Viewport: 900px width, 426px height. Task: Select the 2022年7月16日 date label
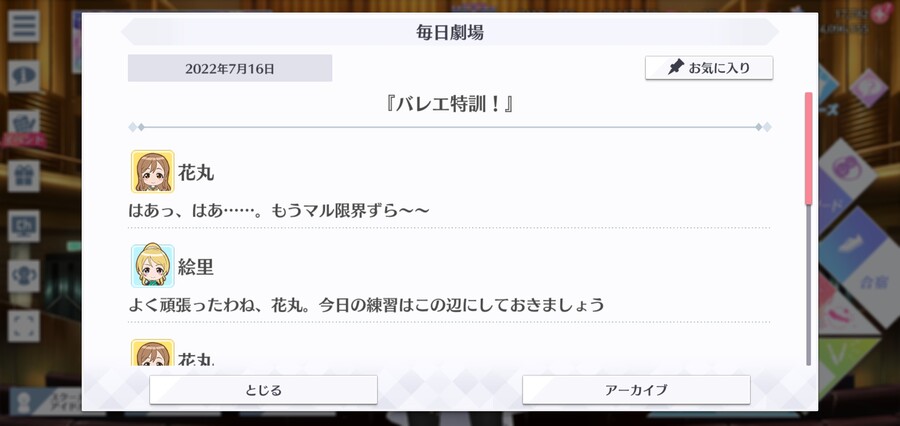230,68
